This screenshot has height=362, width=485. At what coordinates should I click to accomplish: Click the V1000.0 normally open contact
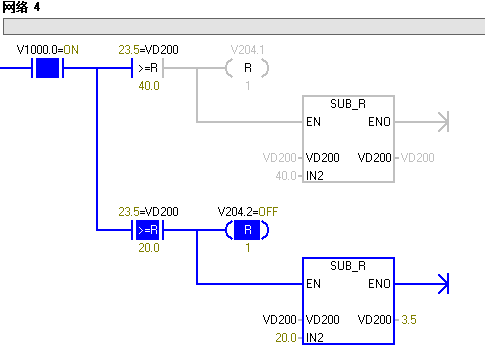(47, 68)
